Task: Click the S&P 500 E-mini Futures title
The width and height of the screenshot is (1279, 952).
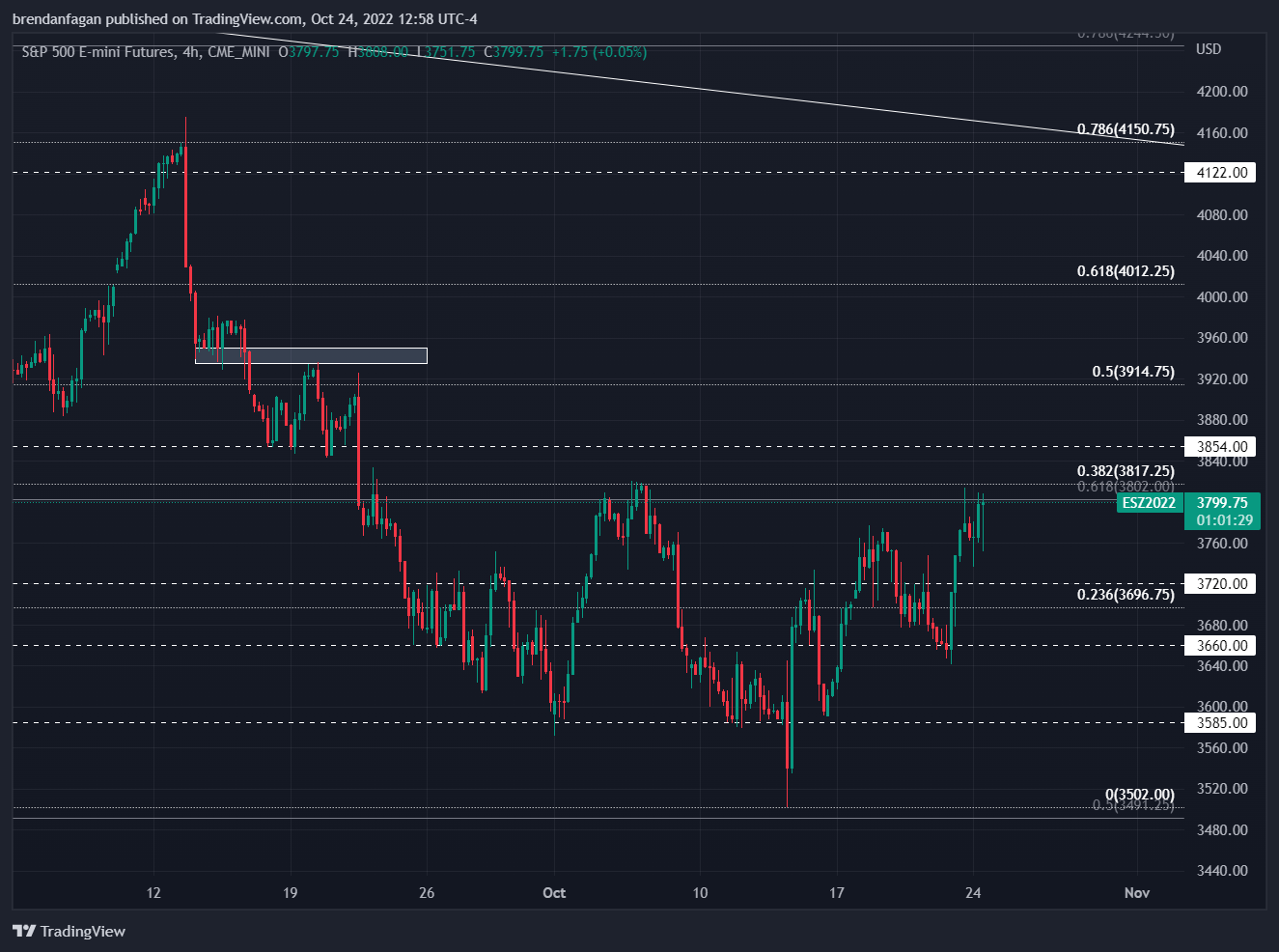Action: [x=97, y=52]
